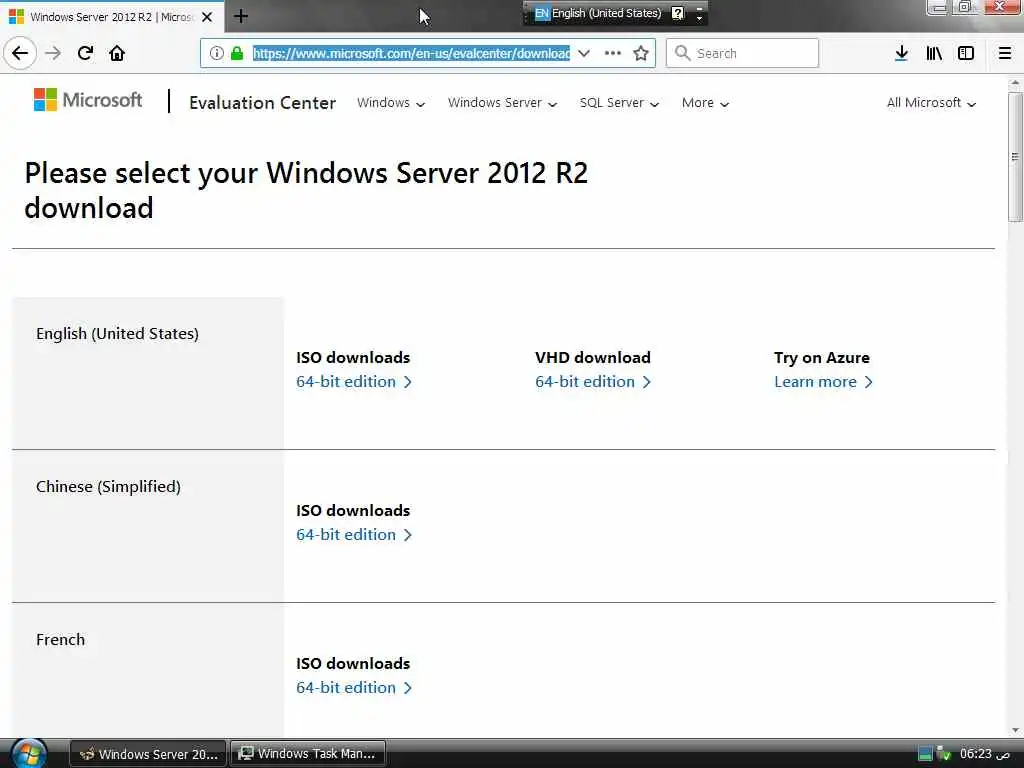This screenshot has width=1024, height=768.
Task: Open the page actions three-dot menu
Action: (x=613, y=53)
